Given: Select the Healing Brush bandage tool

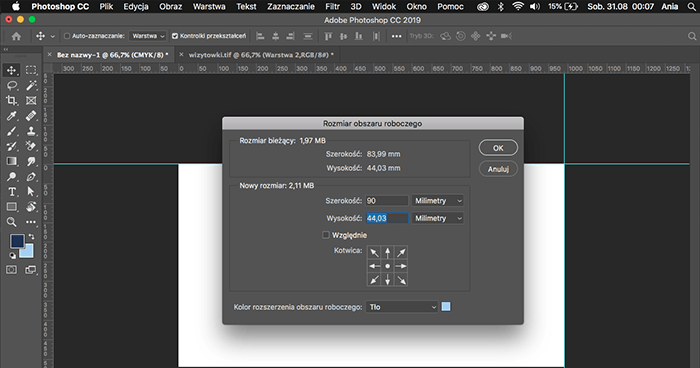Looking at the screenshot, I should (x=31, y=116).
